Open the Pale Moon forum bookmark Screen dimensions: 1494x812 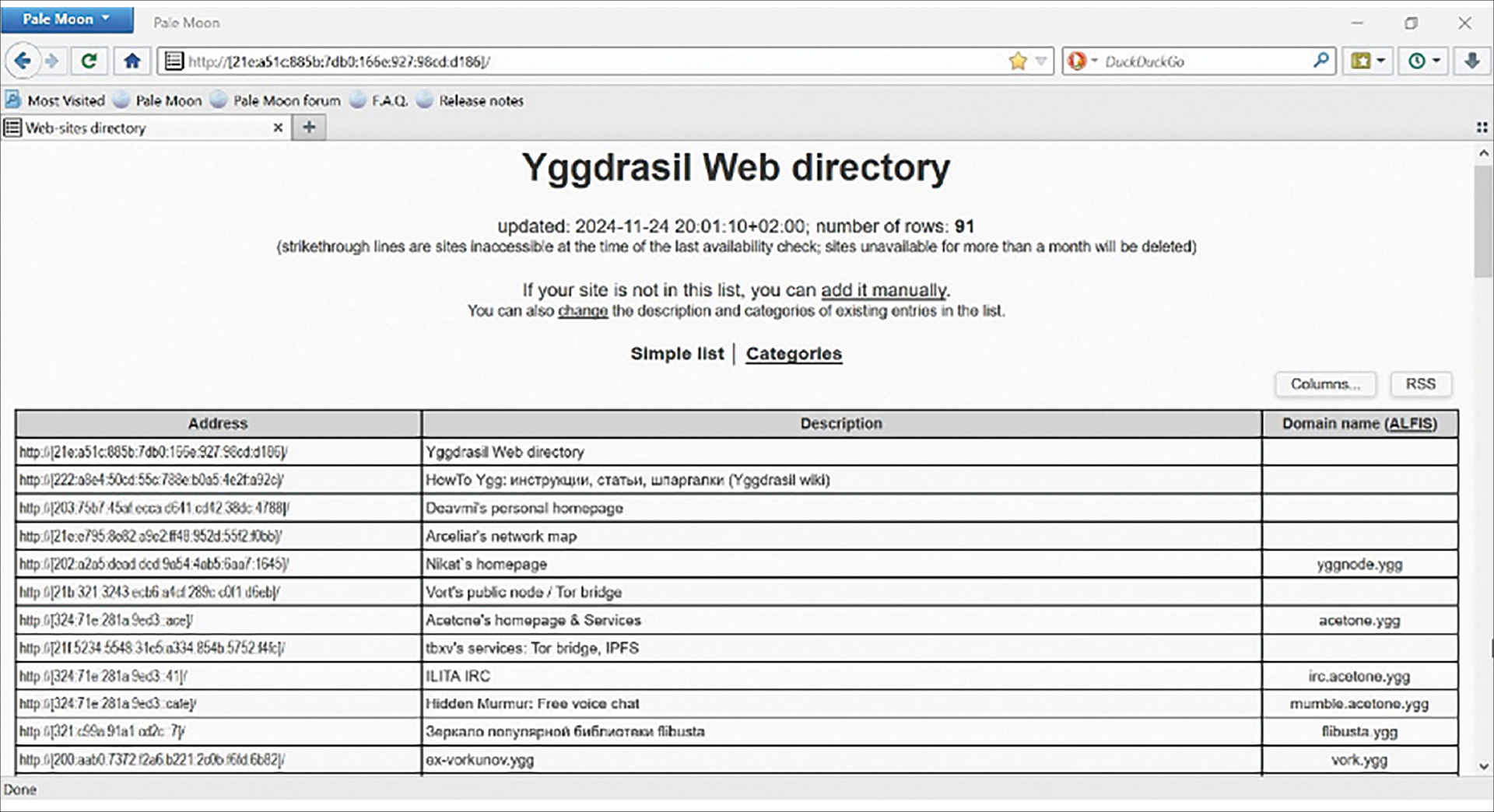pyautogui.click(x=276, y=100)
